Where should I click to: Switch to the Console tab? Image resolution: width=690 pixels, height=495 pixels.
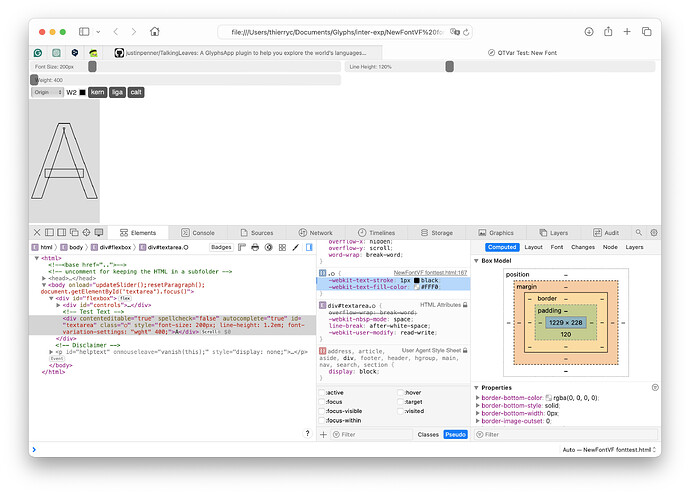198,233
